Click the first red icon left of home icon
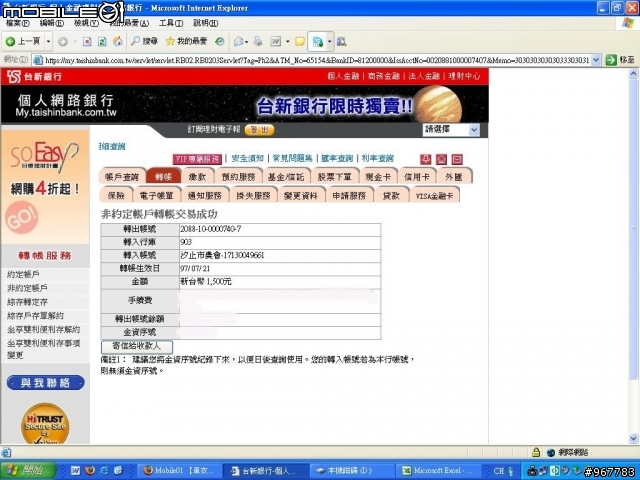 [426, 159]
